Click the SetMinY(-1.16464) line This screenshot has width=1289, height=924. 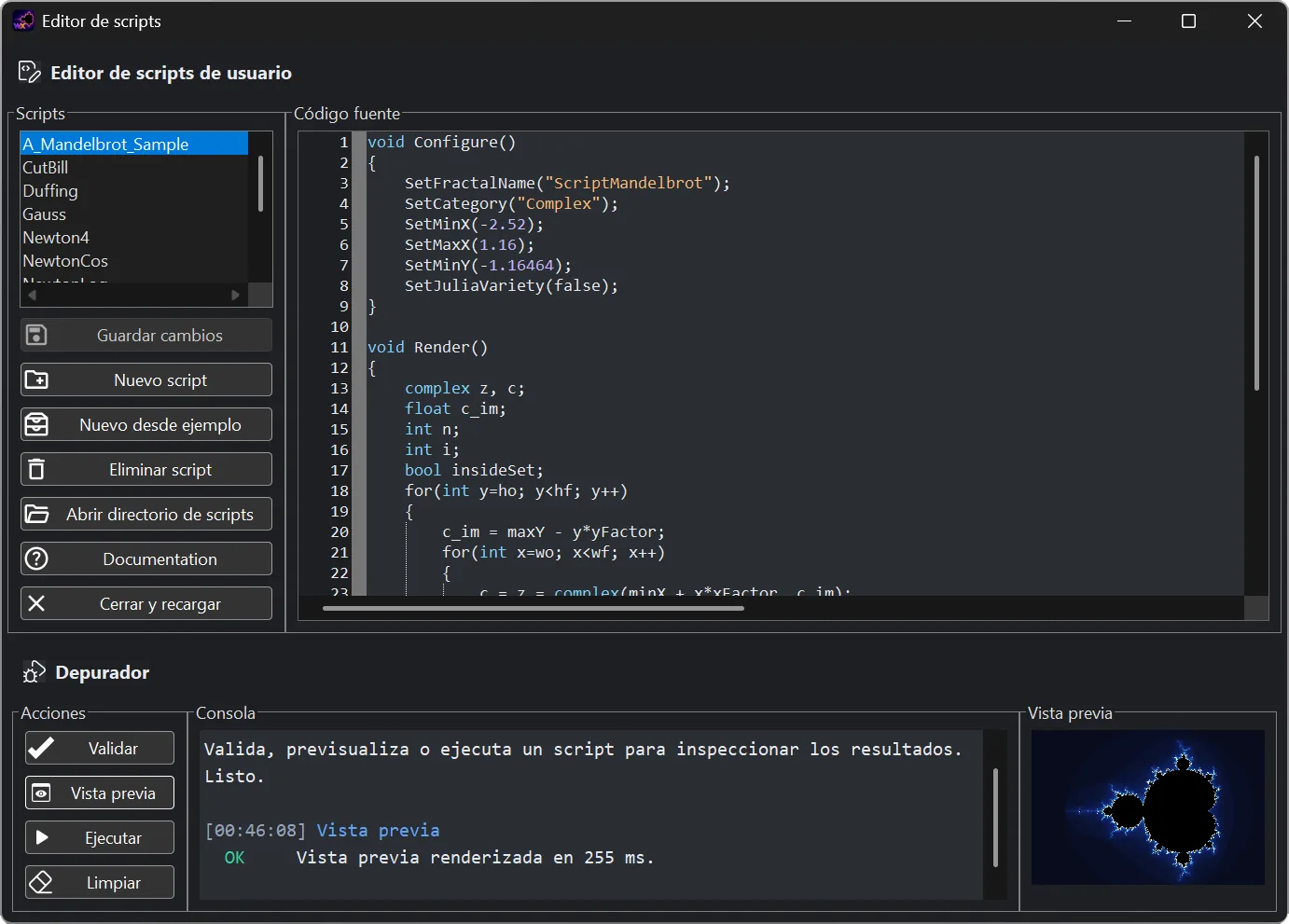(488, 265)
